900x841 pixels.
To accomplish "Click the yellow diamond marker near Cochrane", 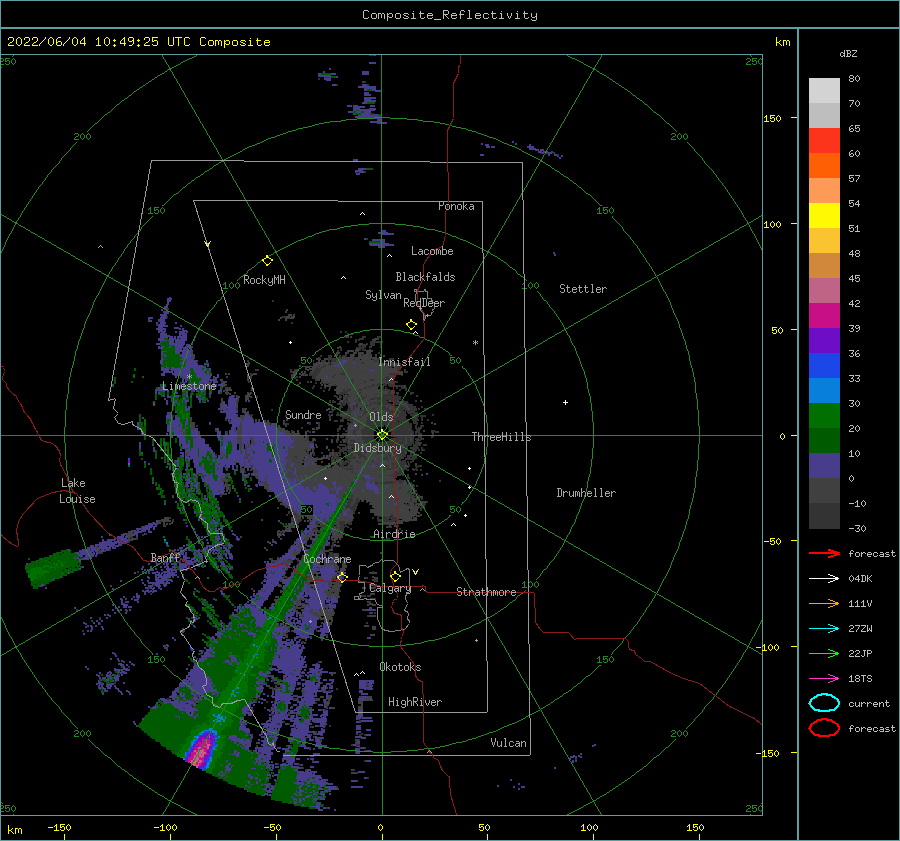I will [x=342, y=577].
